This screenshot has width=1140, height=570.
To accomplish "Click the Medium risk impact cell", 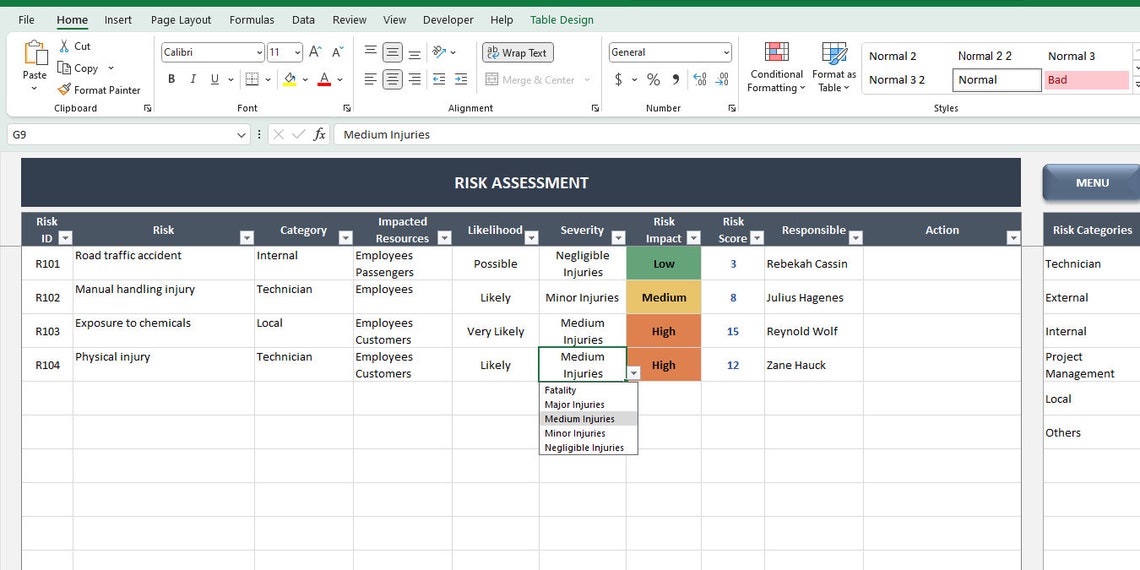I will point(664,297).
